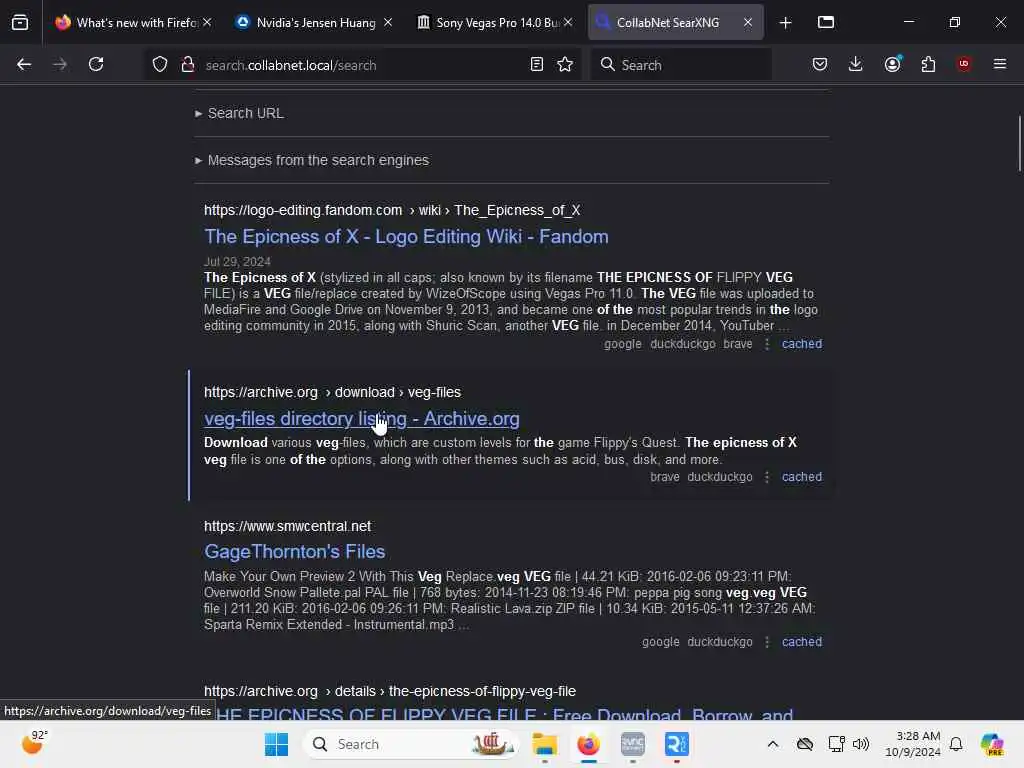Switch to What's new with Firefox tab
The height and width of the screenshot is (768, 1024).
click(134, 22)
